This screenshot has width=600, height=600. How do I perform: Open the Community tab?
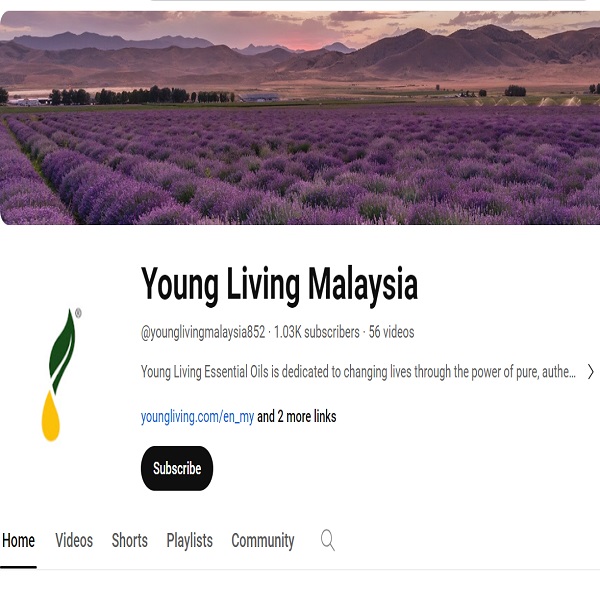(262, 540)
